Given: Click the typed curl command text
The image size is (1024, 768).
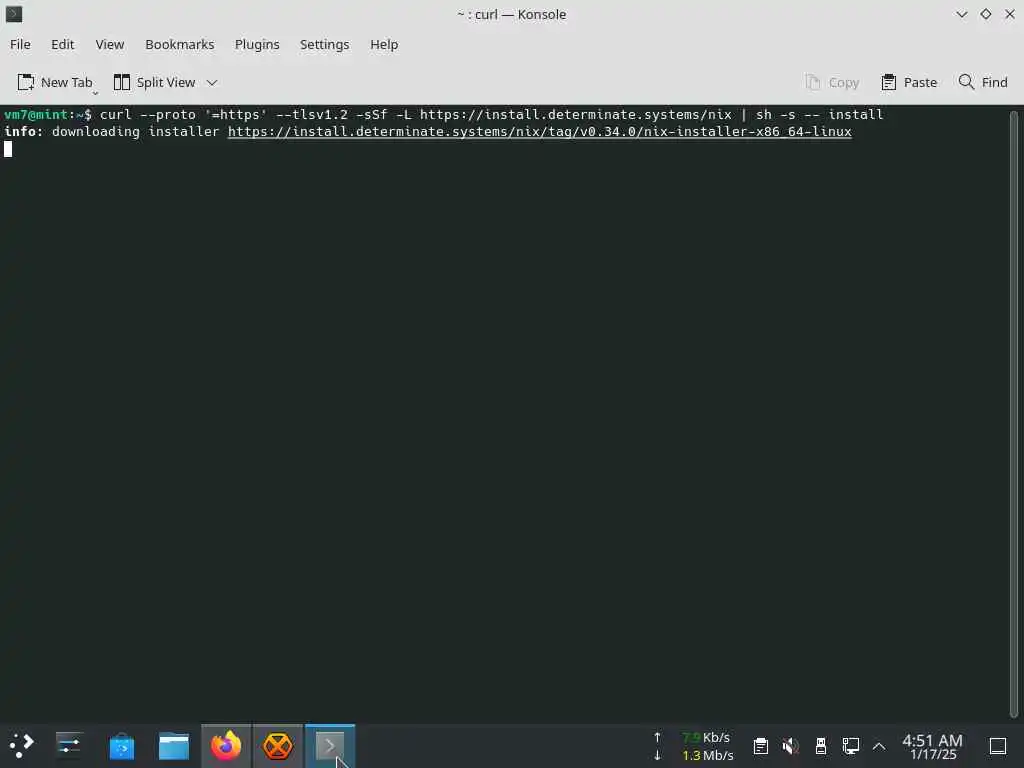Looking at the screenshot, I should [491, 114].
